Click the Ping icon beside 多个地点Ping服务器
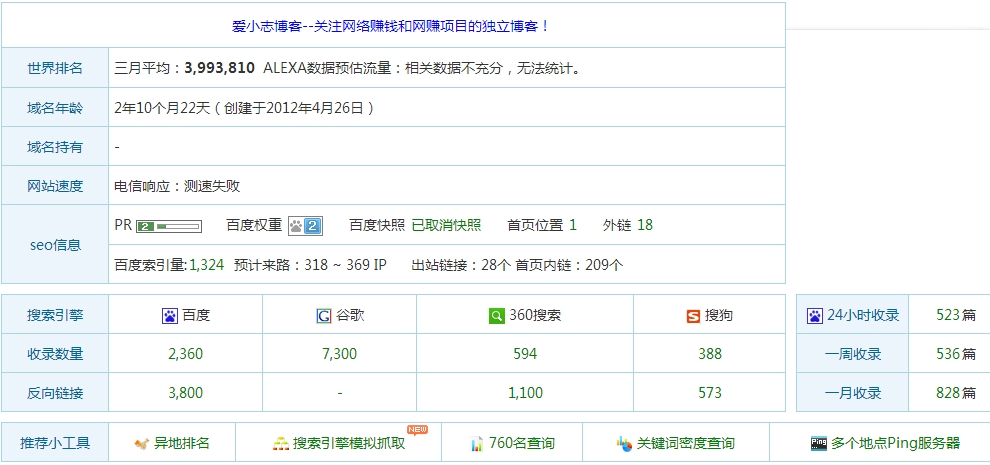 [x=819, y=444]
